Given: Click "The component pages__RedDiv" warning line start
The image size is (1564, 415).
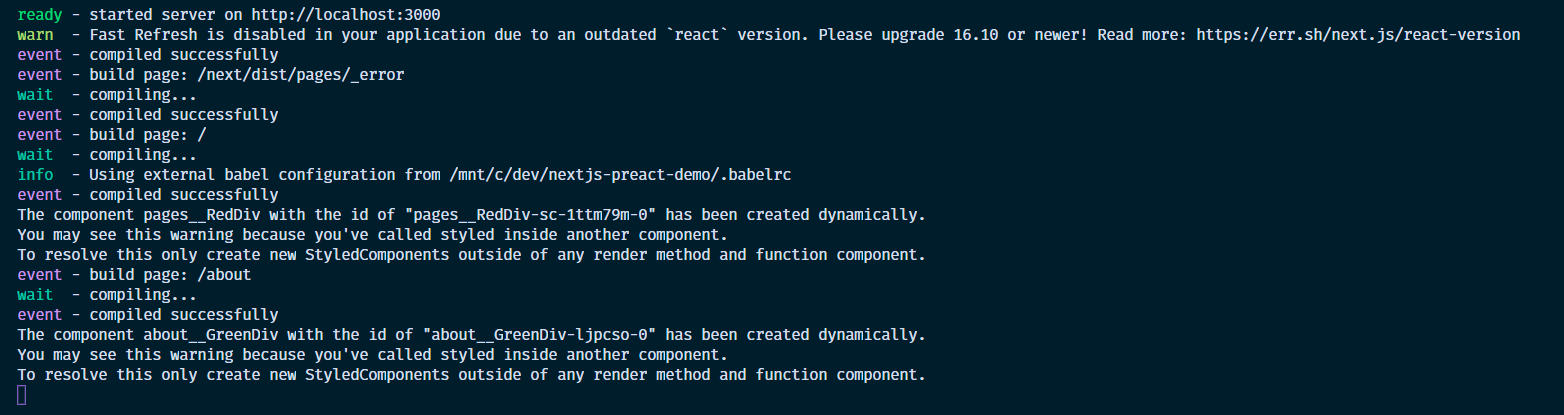Looking at the screenshot, I should 139,215.
